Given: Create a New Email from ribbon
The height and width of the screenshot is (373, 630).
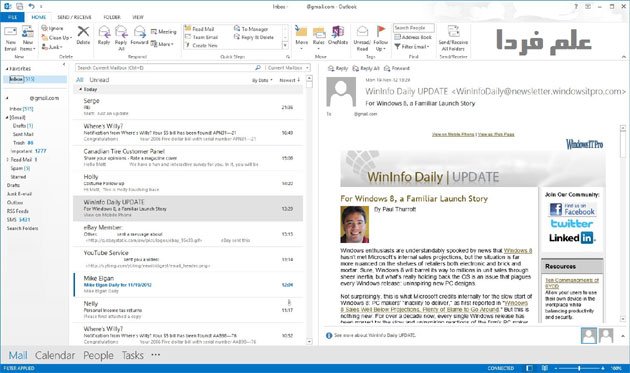Looking at the screenshot, I should 10,38.
